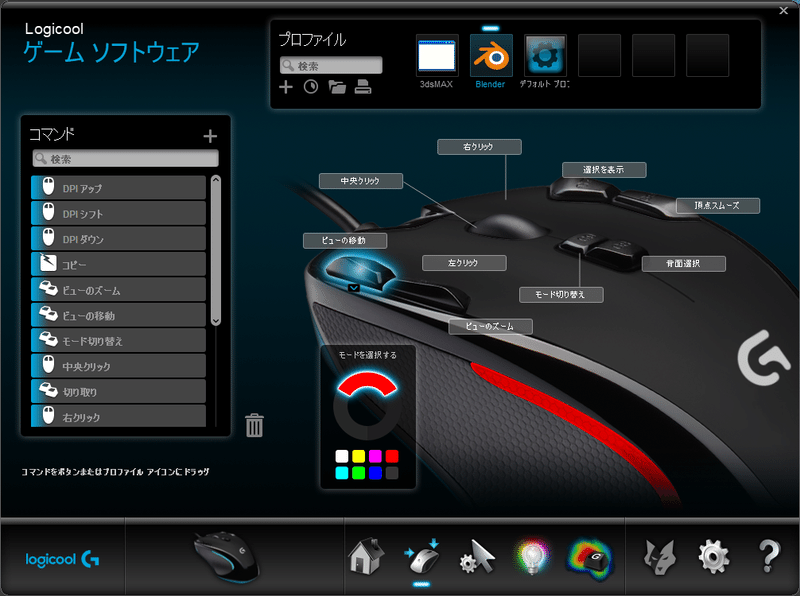Pick the red color swatch
This screenshot has width=800, height=596.
point(392,456)
